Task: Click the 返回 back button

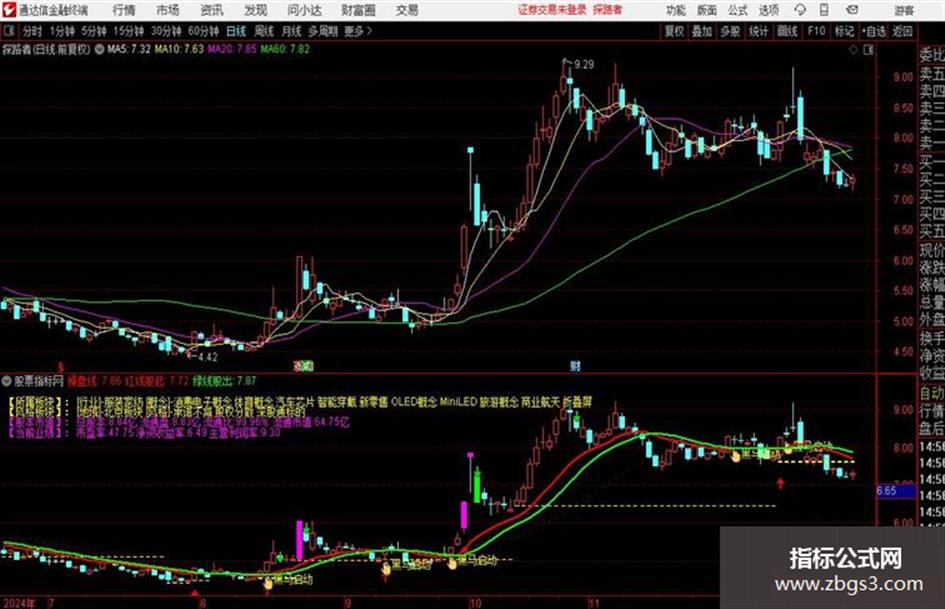Action: click(902, 31)
